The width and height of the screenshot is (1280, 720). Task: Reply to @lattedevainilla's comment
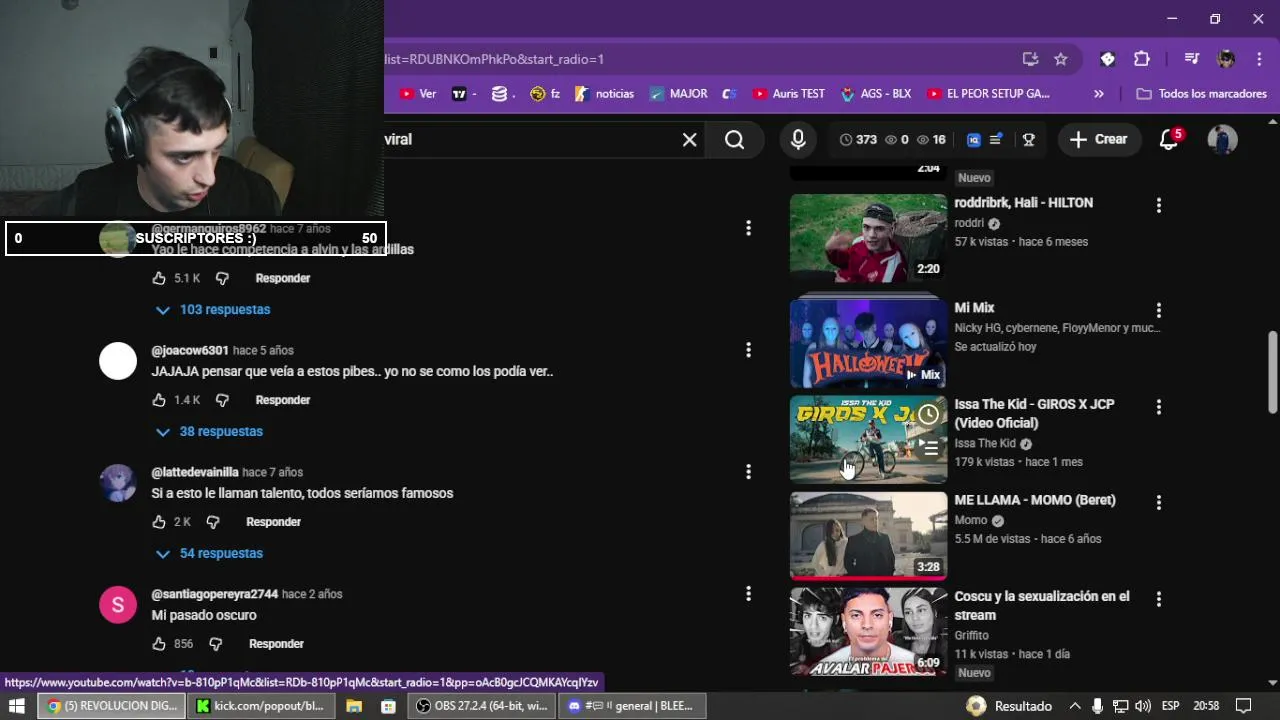274,522
